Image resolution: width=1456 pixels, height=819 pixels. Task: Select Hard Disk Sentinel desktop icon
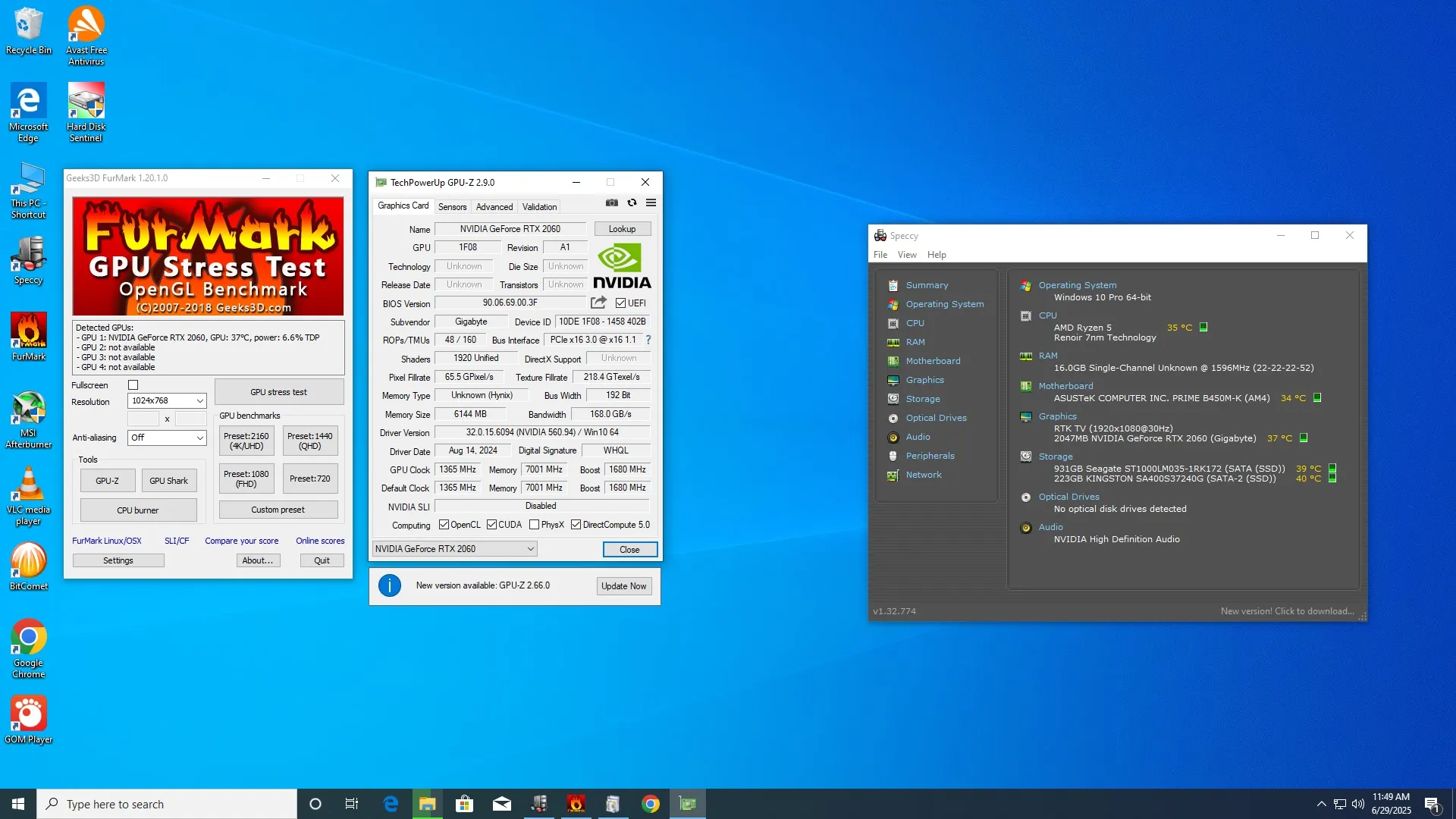[x=86, y=112]
